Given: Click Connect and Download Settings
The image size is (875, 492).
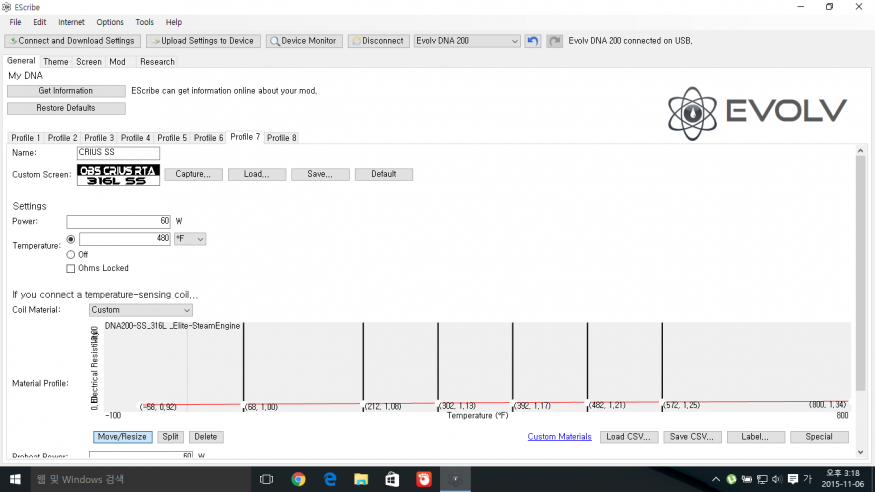Looking at the screenshot, I should [73, 41].
